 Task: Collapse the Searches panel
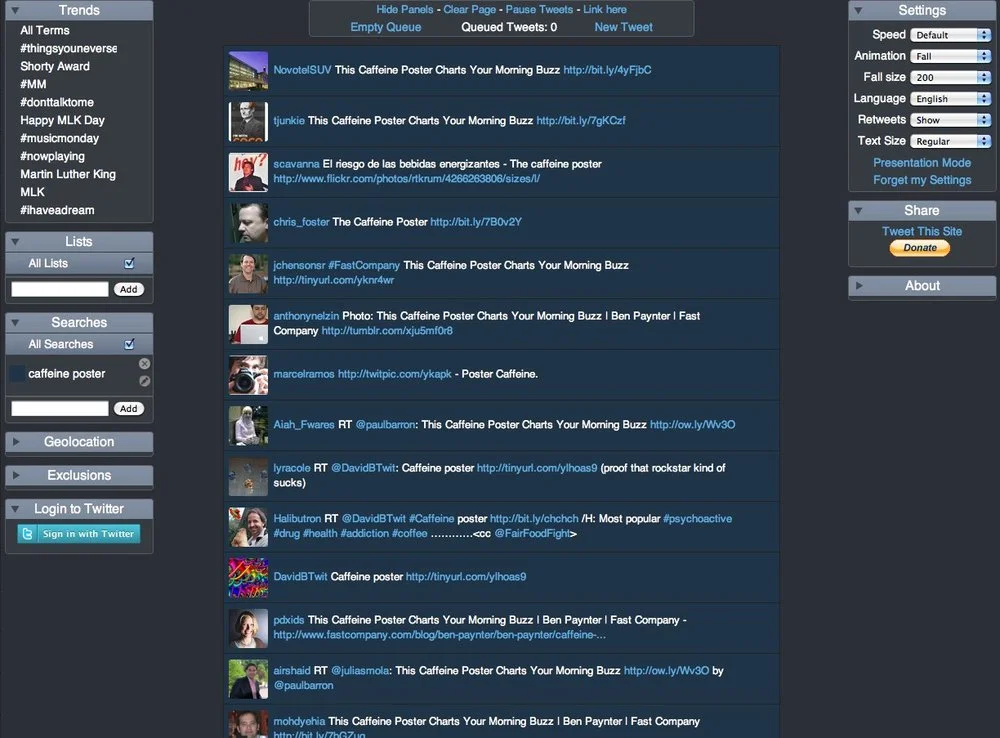pyautogui.click(x=15, y=323)
